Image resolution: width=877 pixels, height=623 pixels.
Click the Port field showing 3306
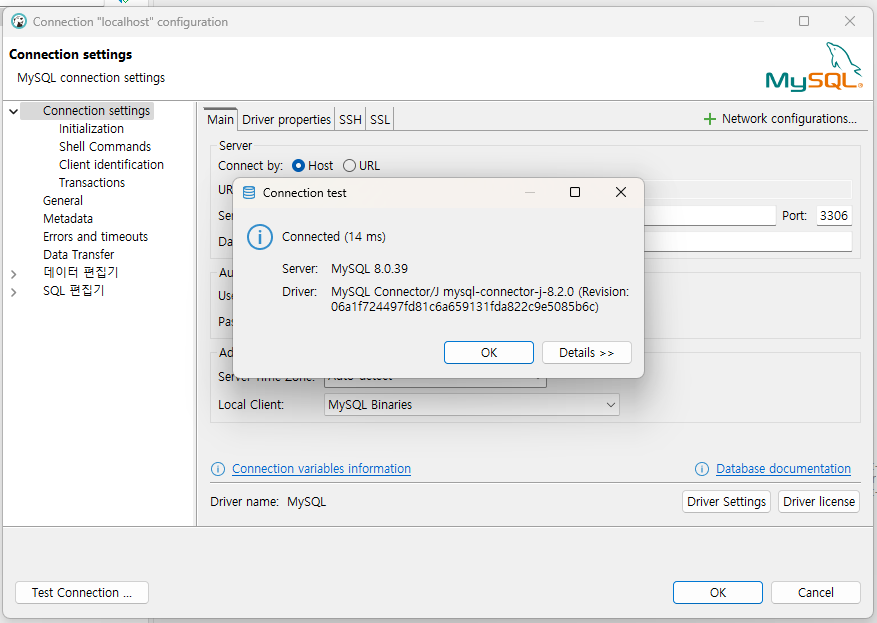point(833,215)
